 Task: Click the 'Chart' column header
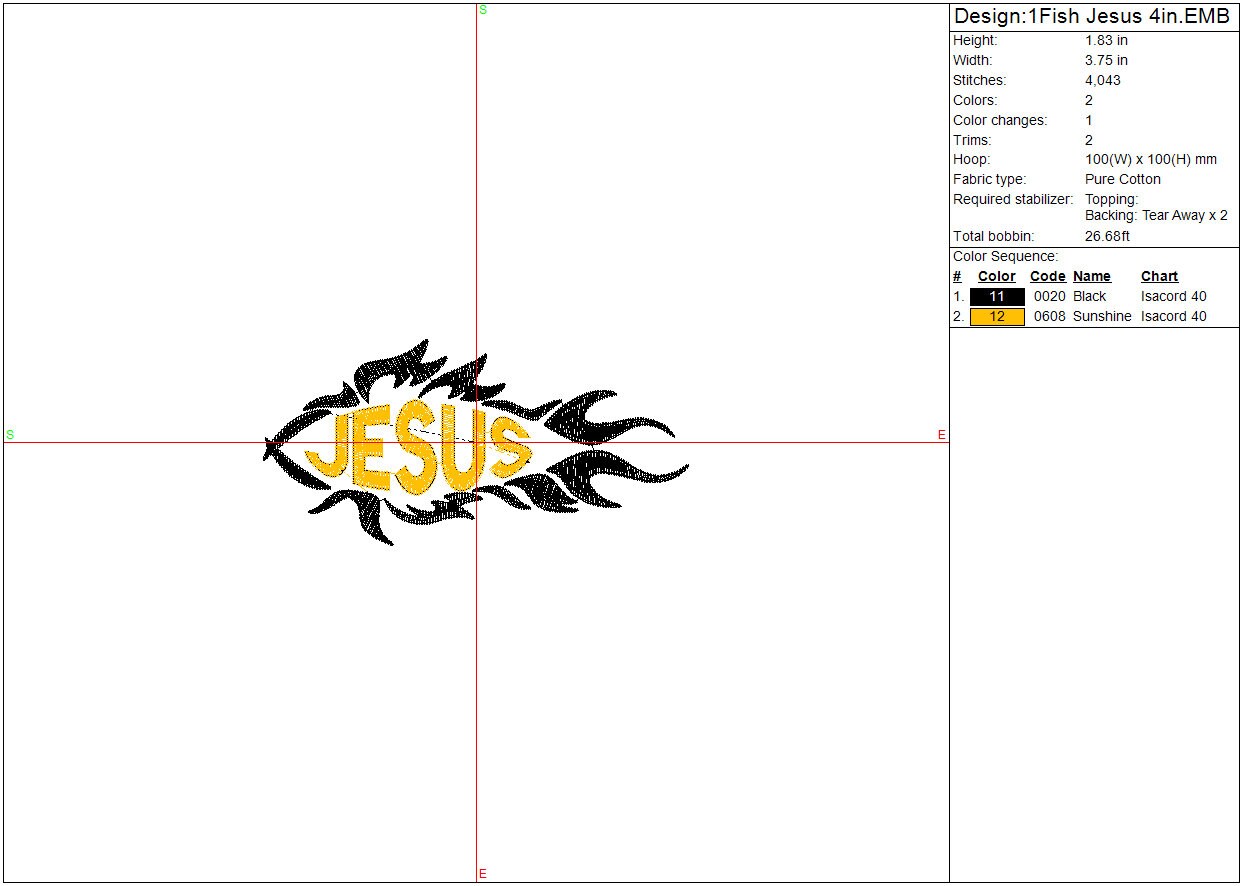click(1159, 277)
